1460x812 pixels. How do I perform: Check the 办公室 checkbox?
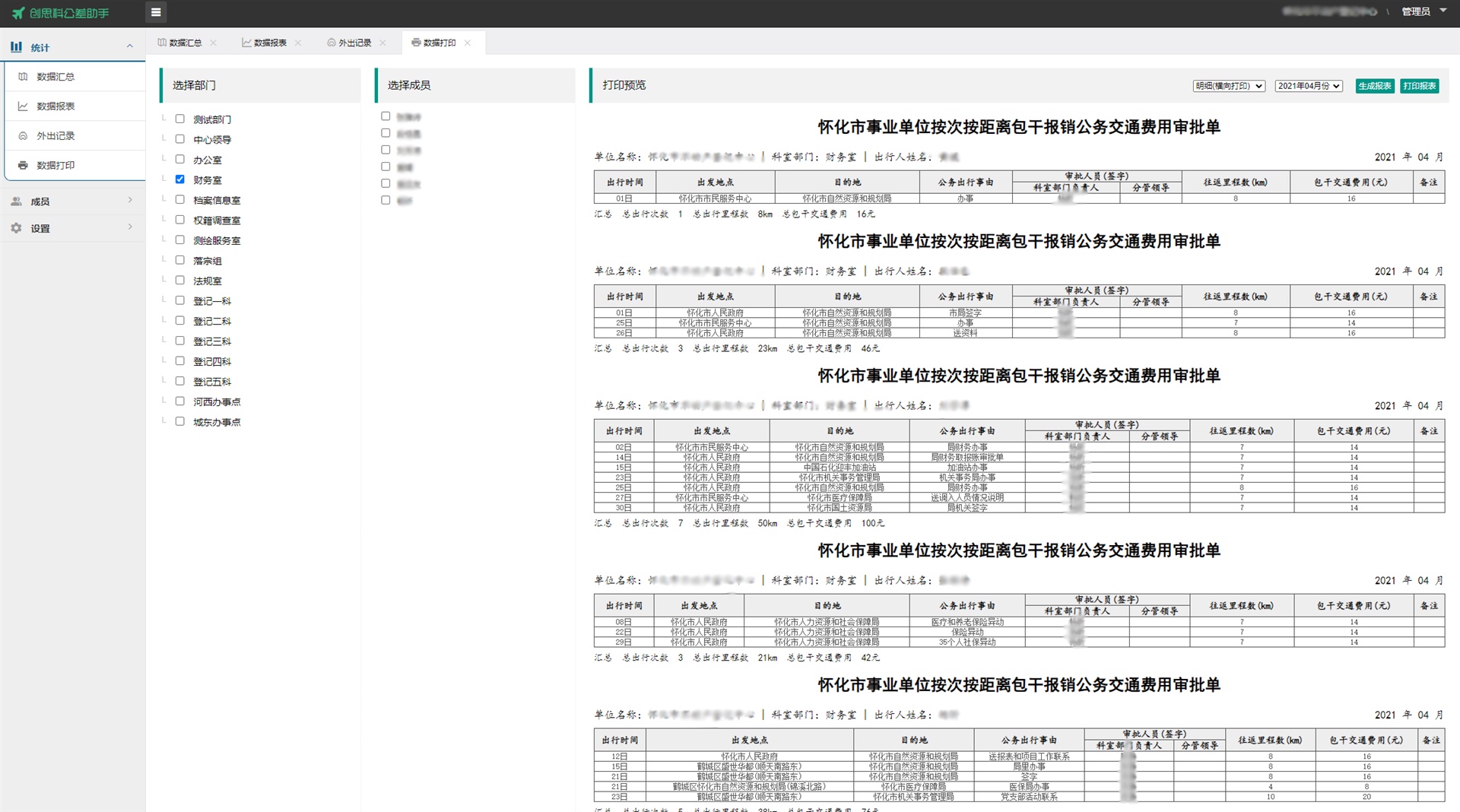point(180,159)
